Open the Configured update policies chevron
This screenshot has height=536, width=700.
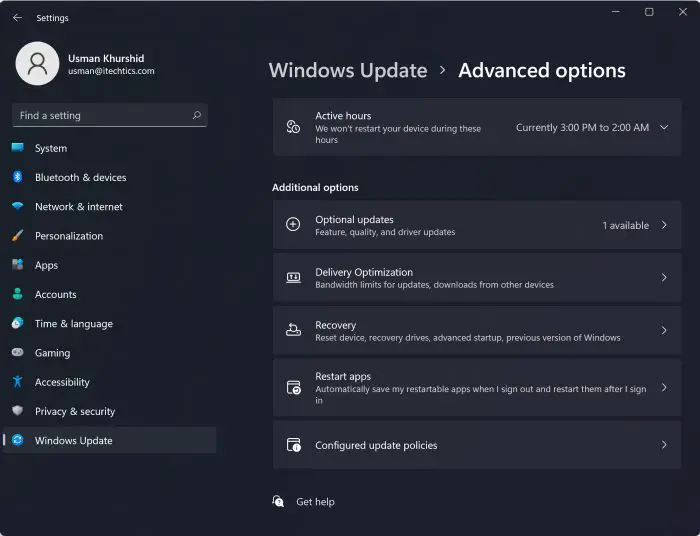[x=664, y=445]
